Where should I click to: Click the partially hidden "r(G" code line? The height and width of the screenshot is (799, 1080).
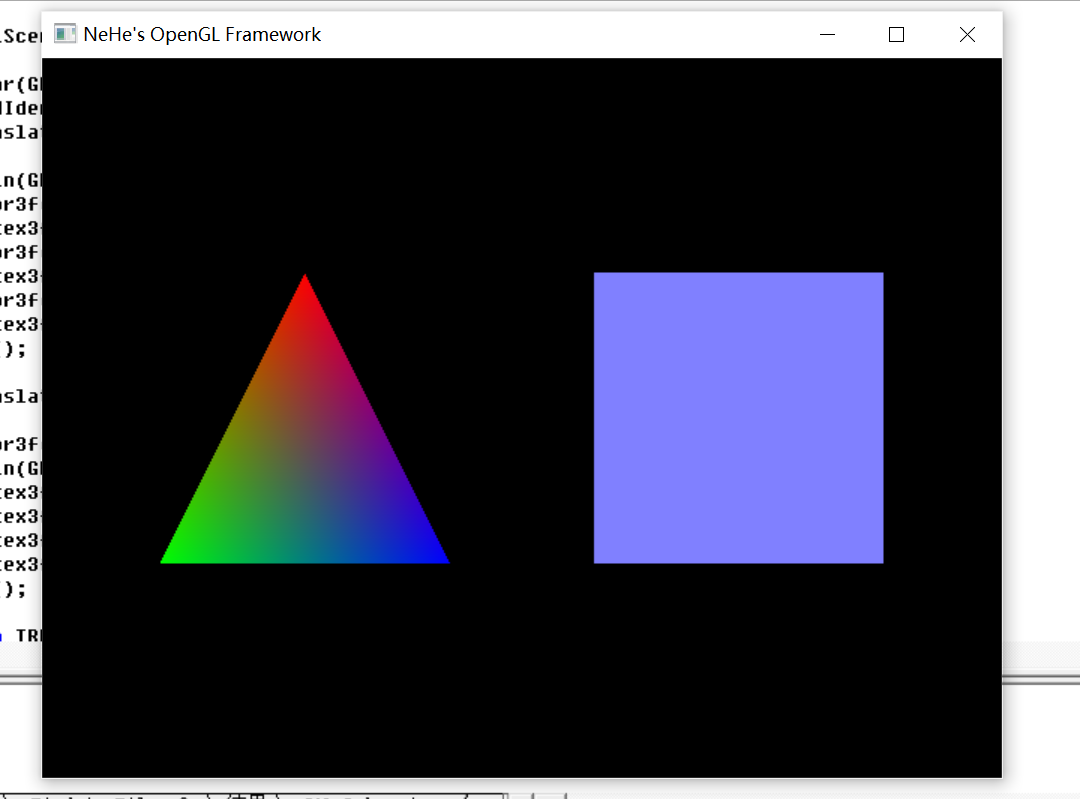(20, 84)
